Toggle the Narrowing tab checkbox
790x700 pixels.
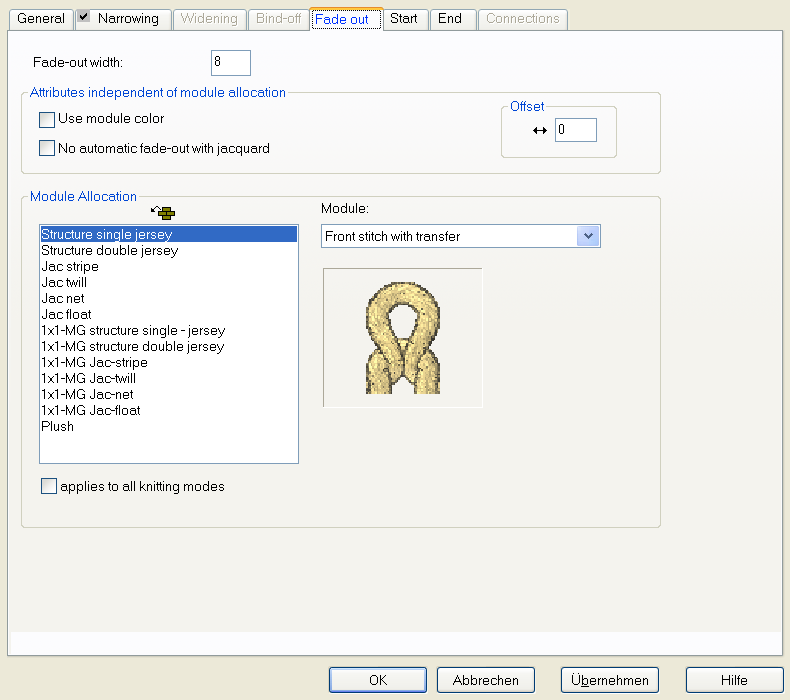[x=85, y=17]
